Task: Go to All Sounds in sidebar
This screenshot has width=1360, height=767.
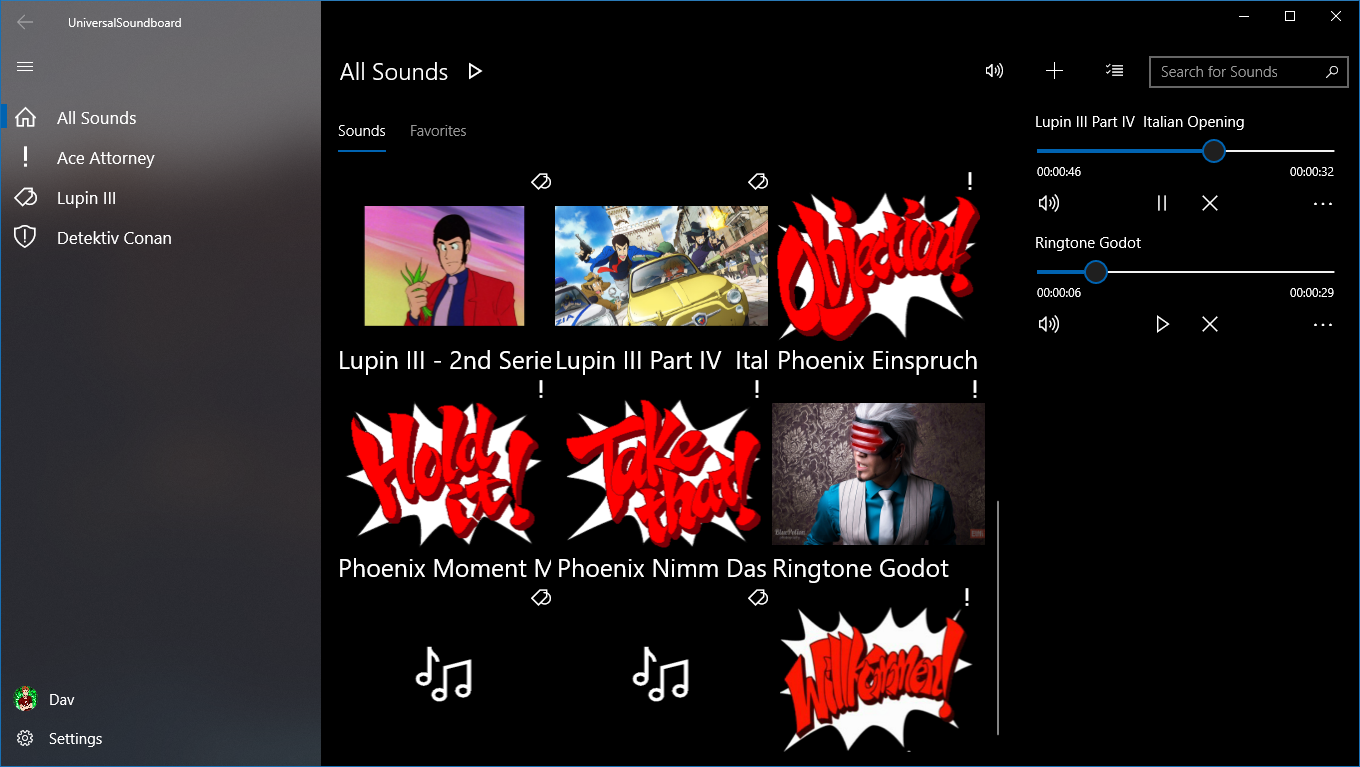Action: pyautogui.click(x=160, y=118)
